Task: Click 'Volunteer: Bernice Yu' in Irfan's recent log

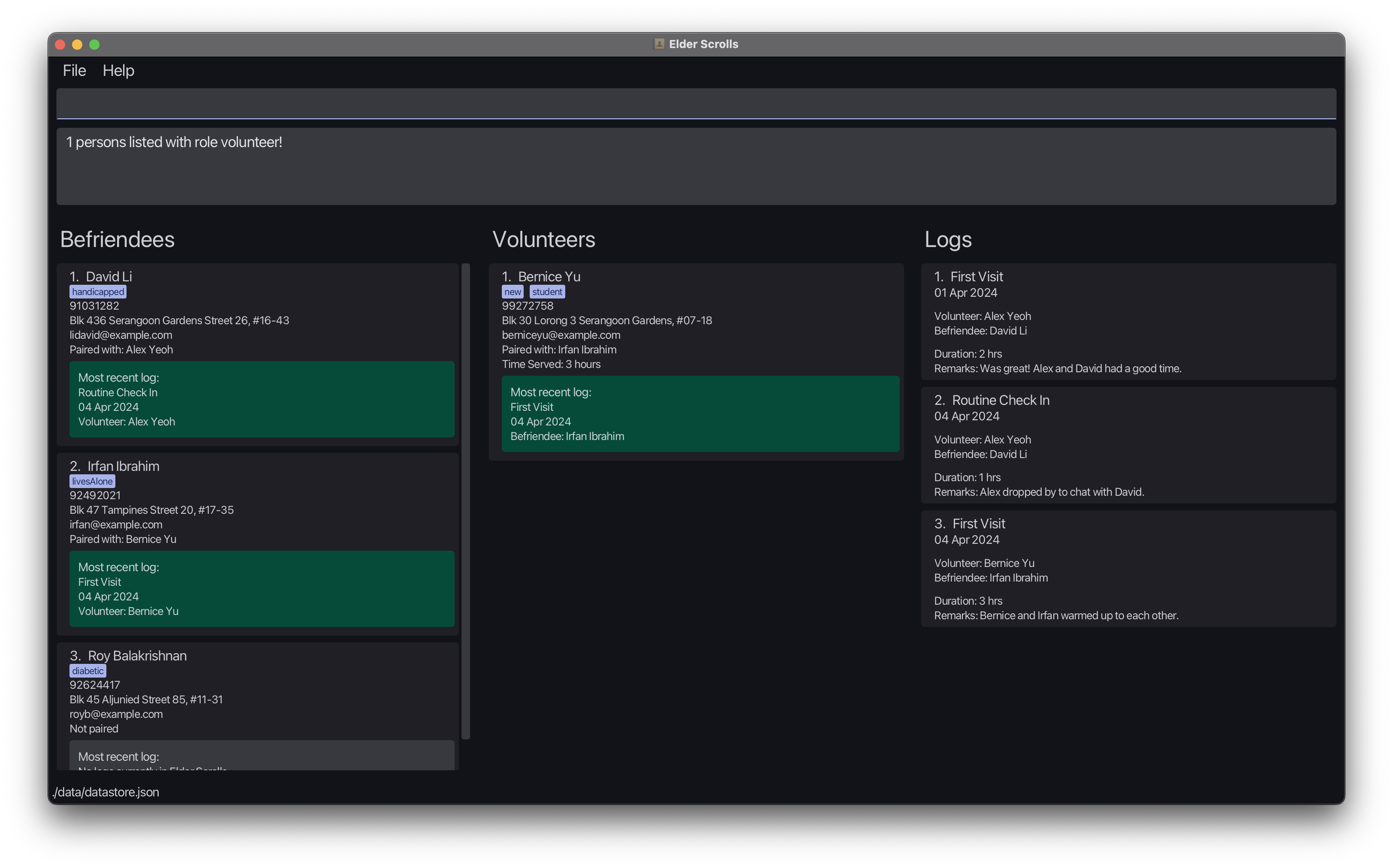Action: pyautogui.click(x=129, y=612)
